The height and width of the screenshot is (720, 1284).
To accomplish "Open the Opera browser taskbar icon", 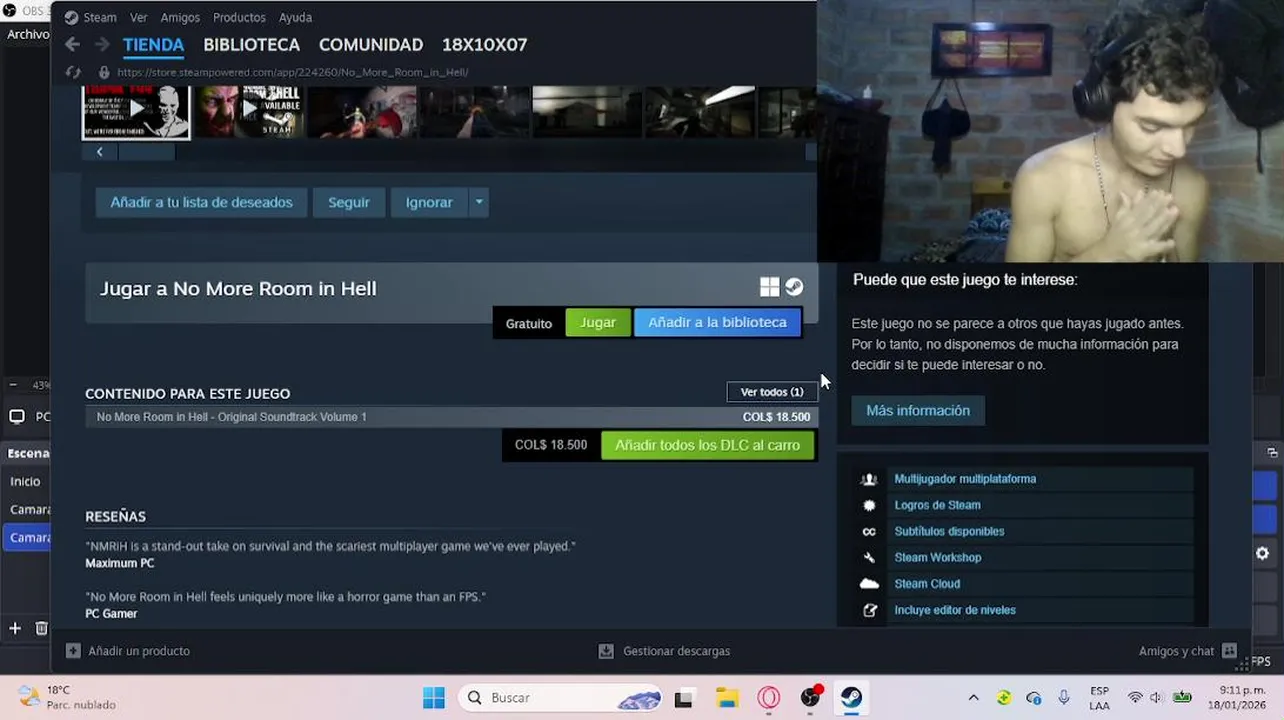I will coord(769,698).
